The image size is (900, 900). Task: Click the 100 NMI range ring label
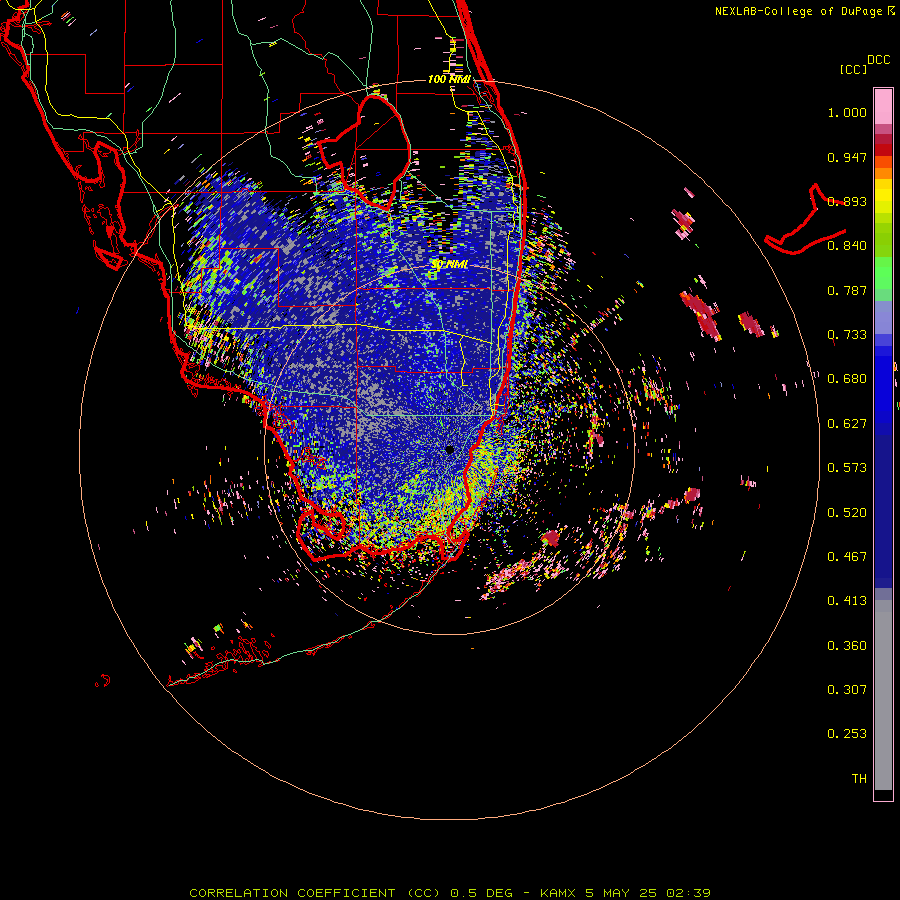point(449,79)
